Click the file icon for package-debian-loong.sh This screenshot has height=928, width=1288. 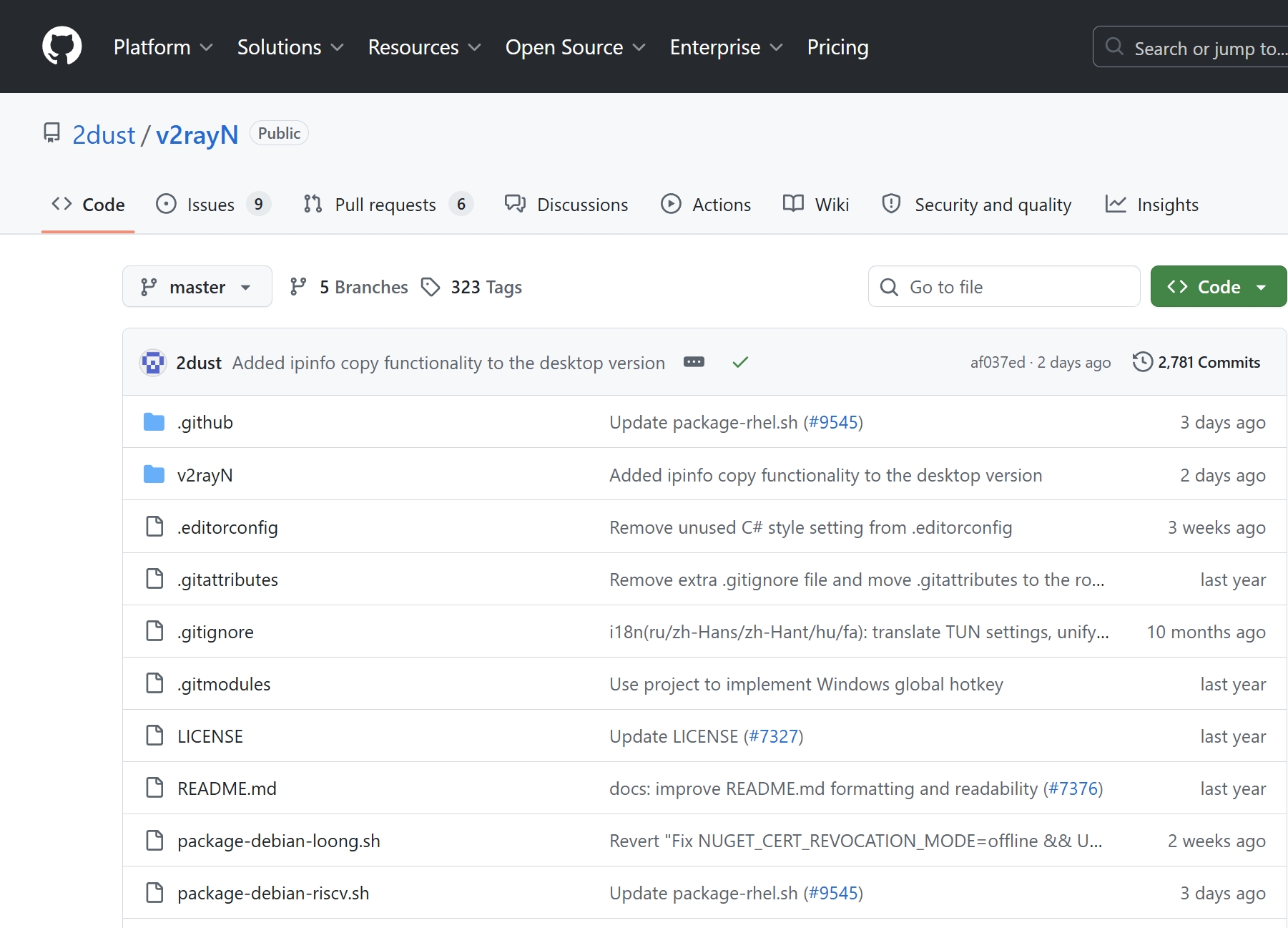click(x=154, y=840)
